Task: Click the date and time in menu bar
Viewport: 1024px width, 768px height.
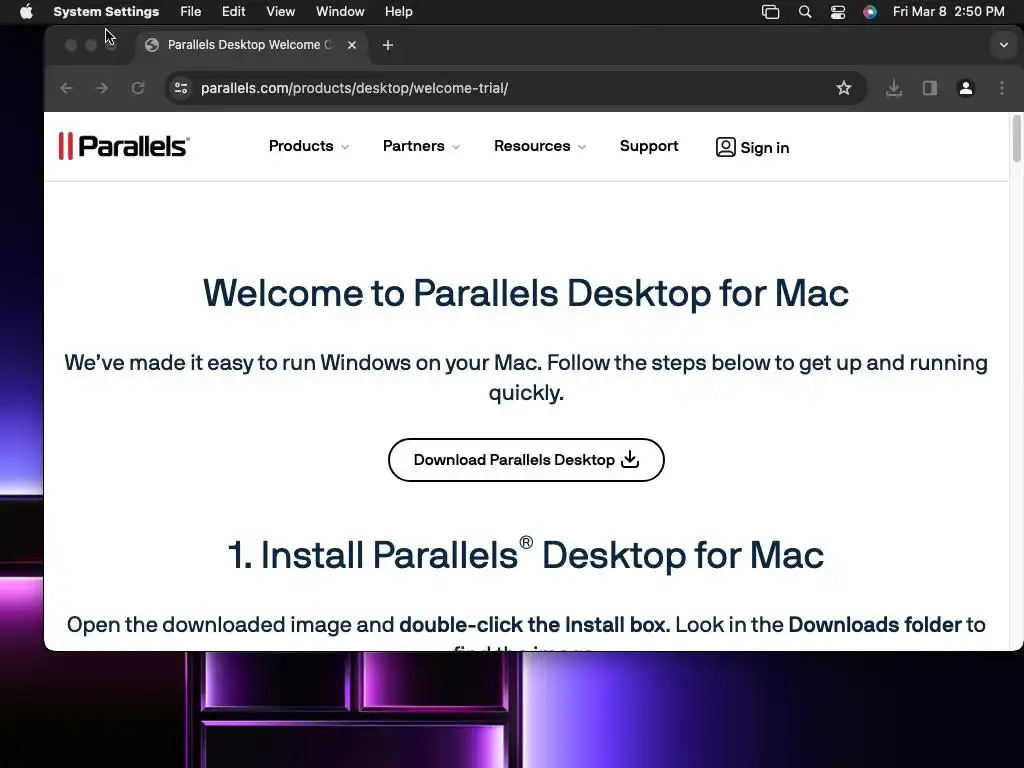Action: point(948,12)
